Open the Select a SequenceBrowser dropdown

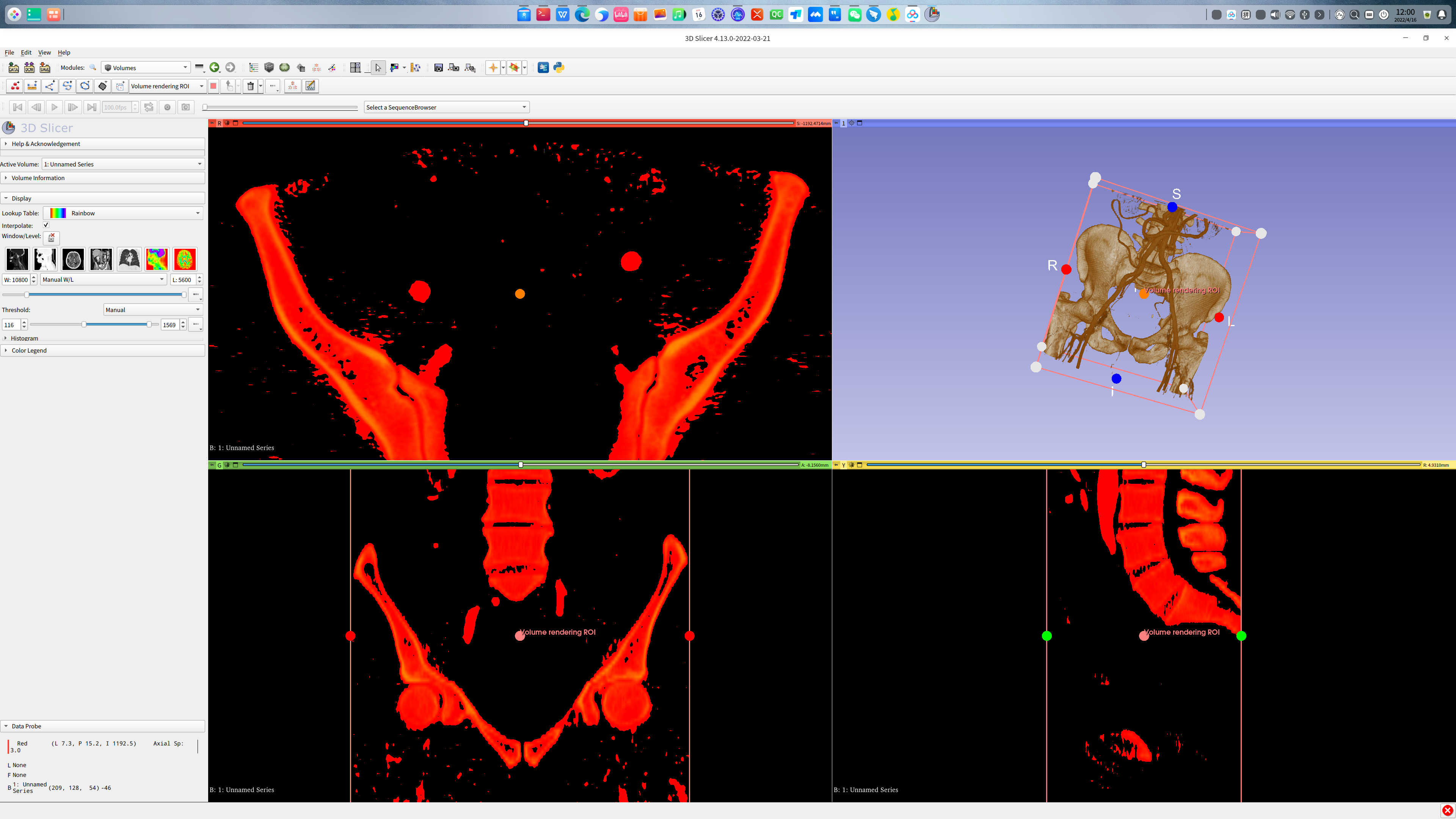[x=446, y=107]
